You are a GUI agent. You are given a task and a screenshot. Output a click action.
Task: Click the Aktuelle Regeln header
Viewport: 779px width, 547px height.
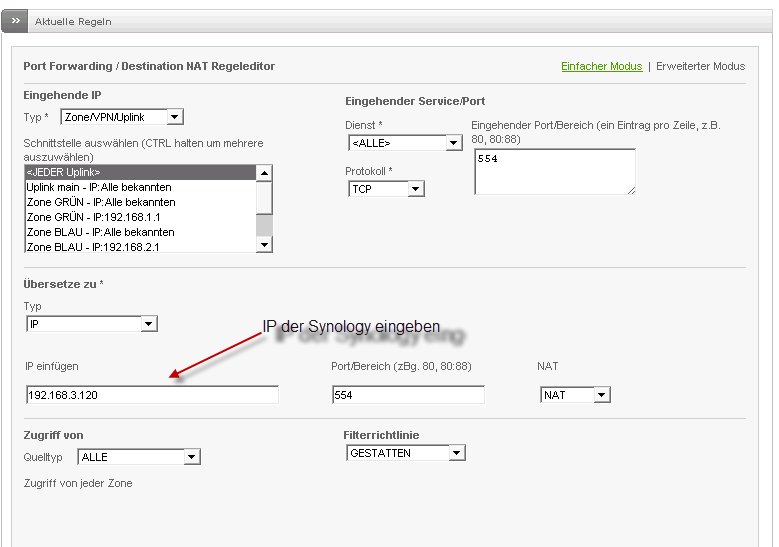tap(74, 21)
